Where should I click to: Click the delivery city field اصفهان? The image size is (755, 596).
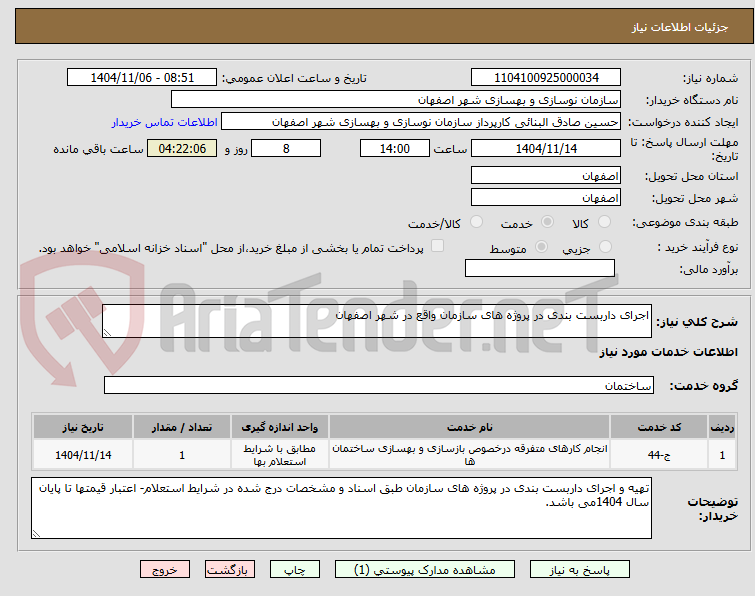tap(546, 197)
